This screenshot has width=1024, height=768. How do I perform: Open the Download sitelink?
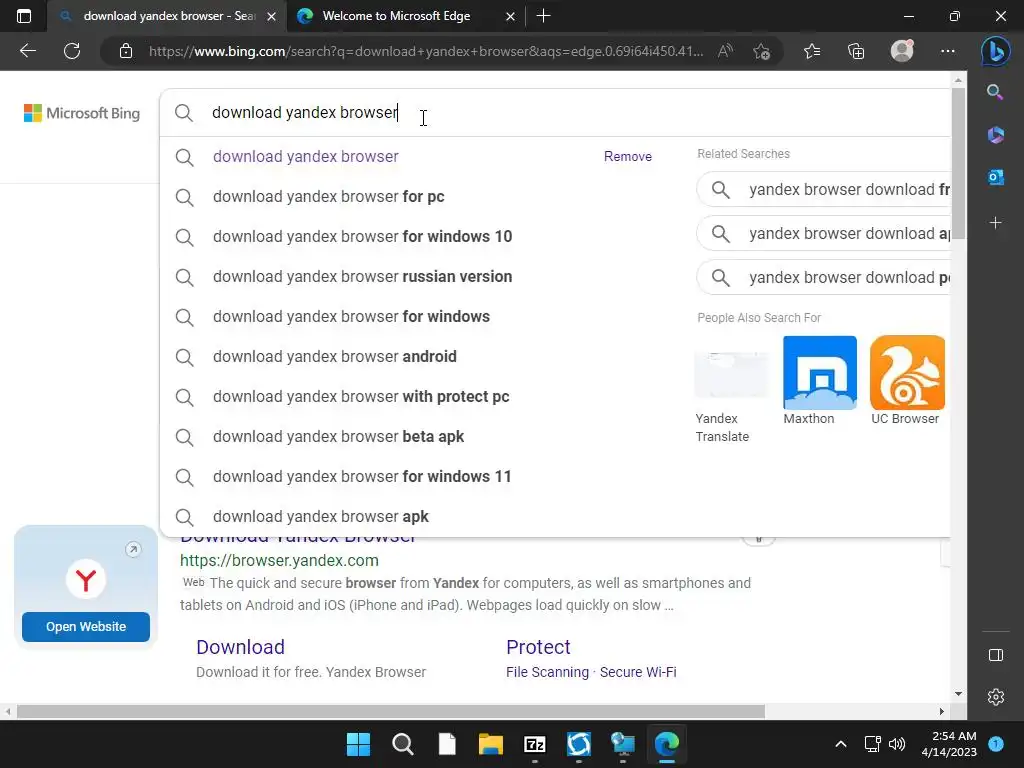240,647
